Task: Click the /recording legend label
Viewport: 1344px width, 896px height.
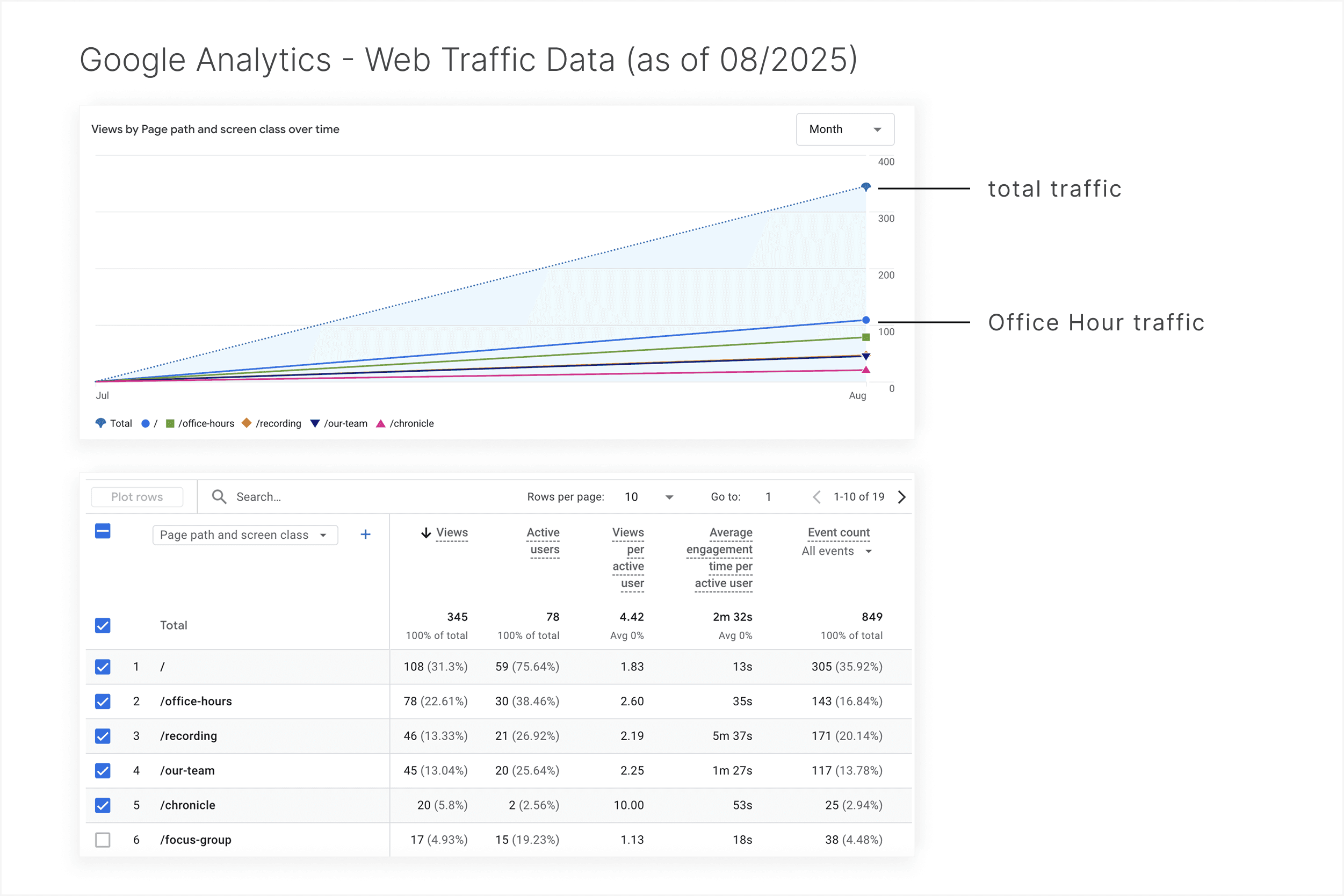Action: [x=278, y=423]
